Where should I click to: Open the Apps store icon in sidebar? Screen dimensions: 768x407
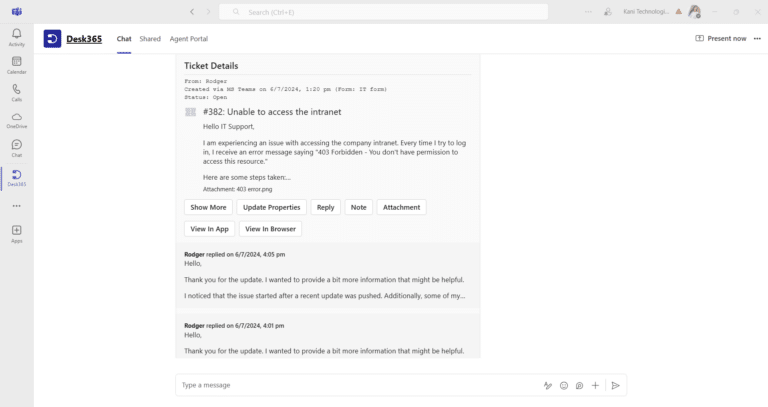pos(17,231)
